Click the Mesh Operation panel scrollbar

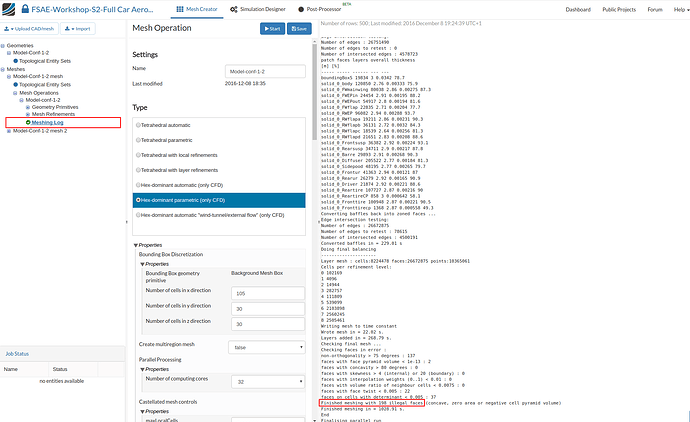pos(315,92)
